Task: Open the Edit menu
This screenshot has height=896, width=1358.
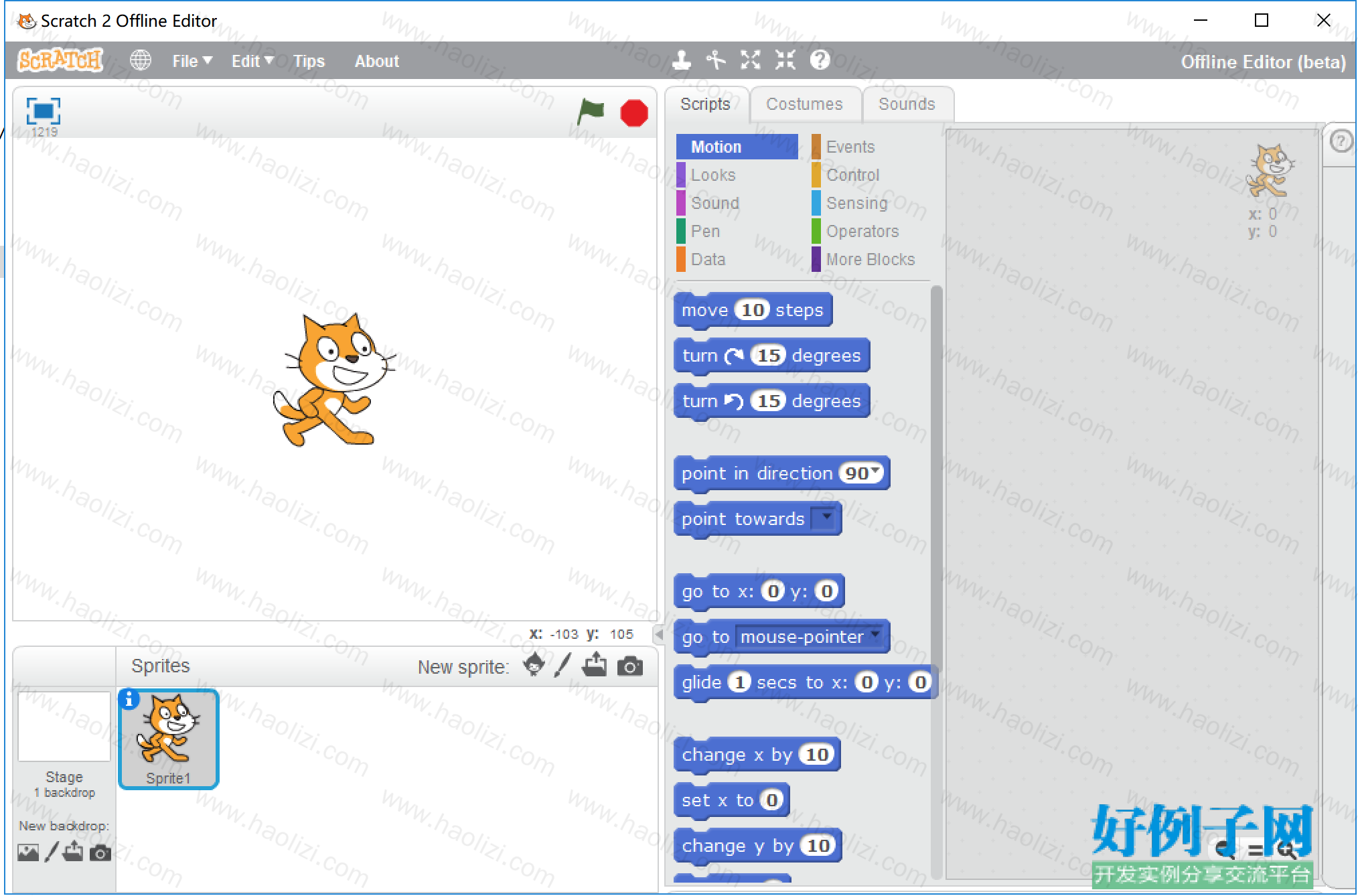Action: click(252, 61)
